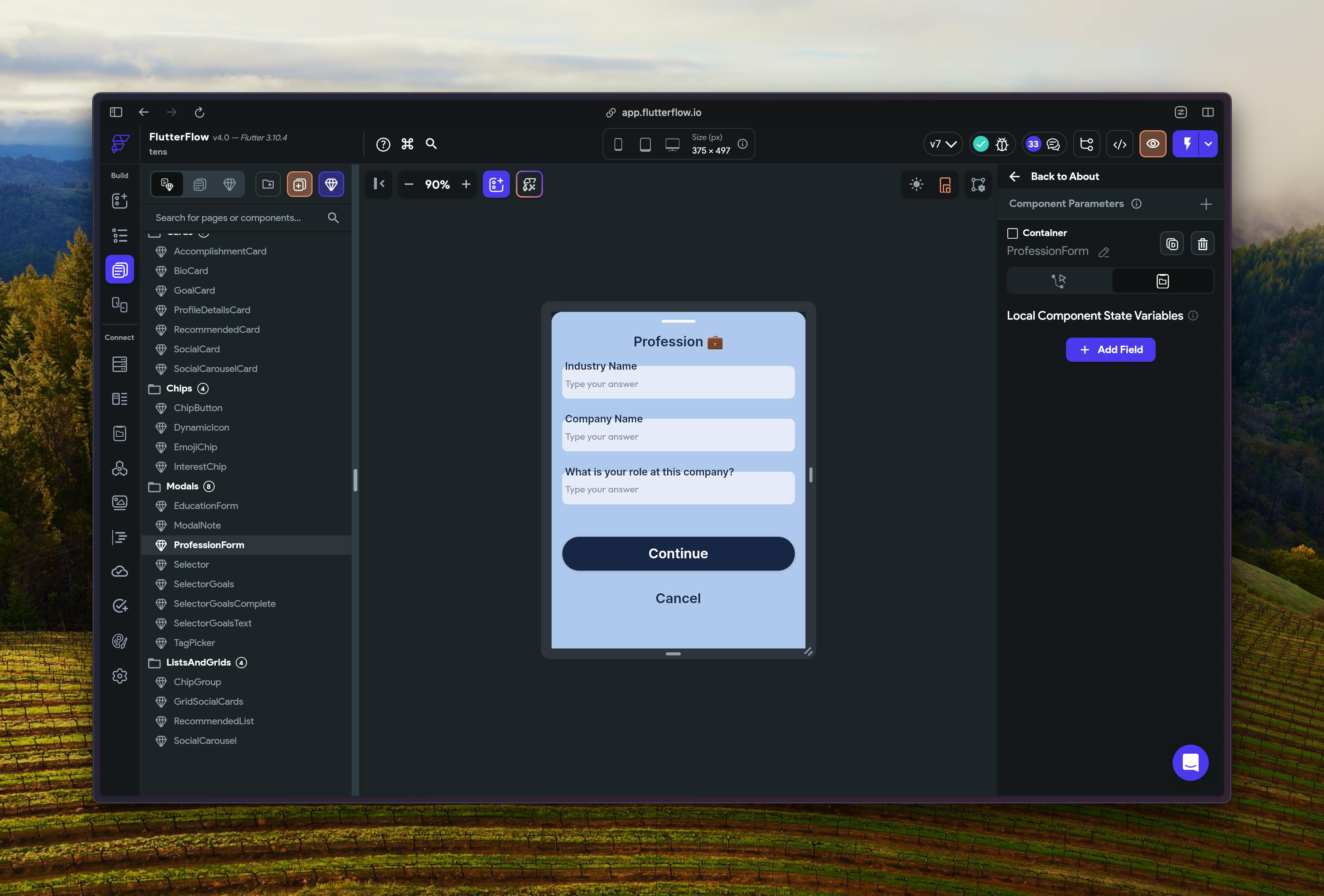Open the branching icon in top bar
This screenshot has height=896, width=1324.
pos(1086,144)
